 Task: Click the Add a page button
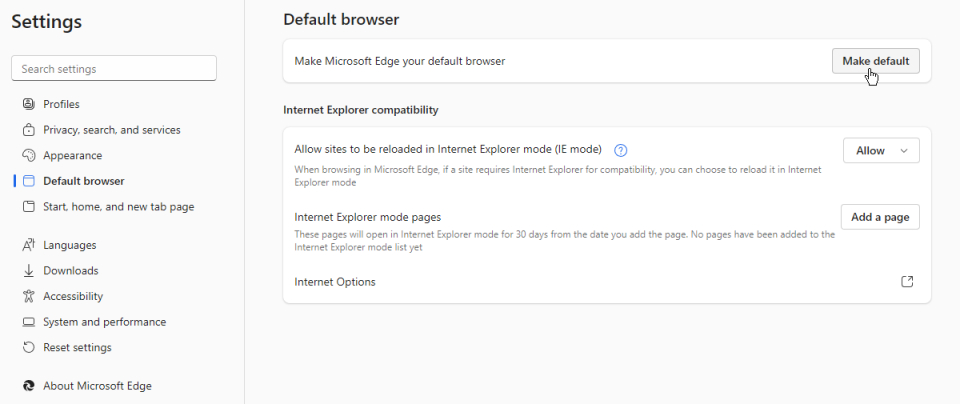(x=879, y=217)
